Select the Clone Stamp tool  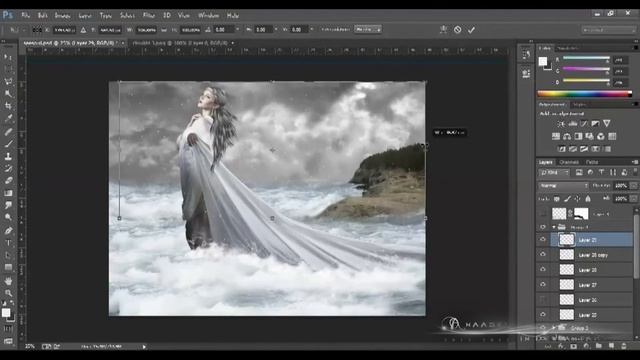[x=8, y=156]
